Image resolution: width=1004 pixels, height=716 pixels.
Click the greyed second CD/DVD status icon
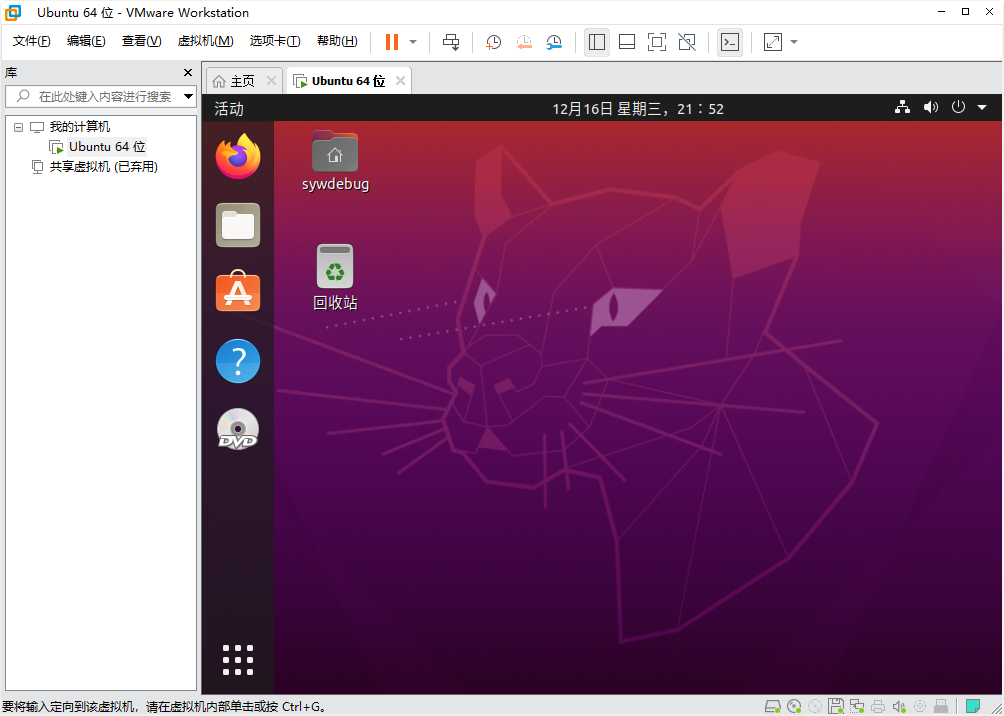point(815,706)
